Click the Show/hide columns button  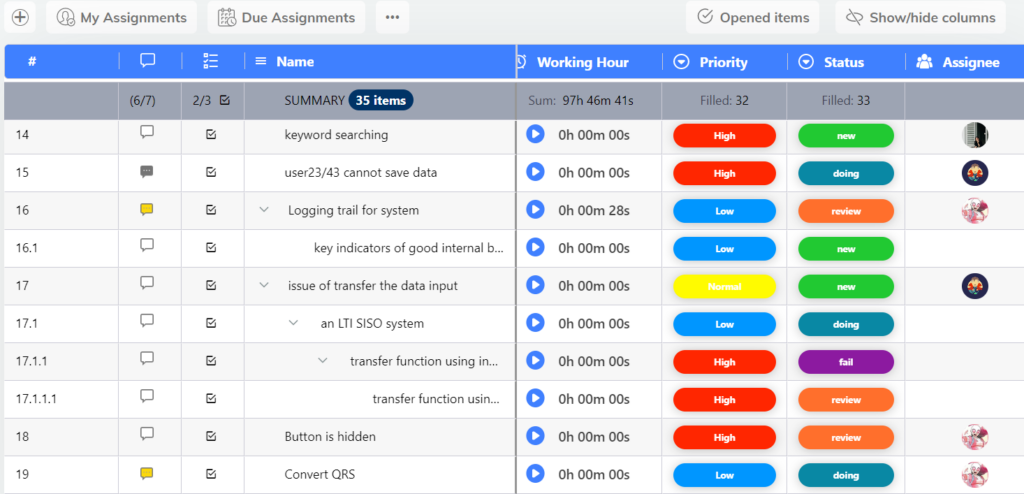click(x=921, y=17)
